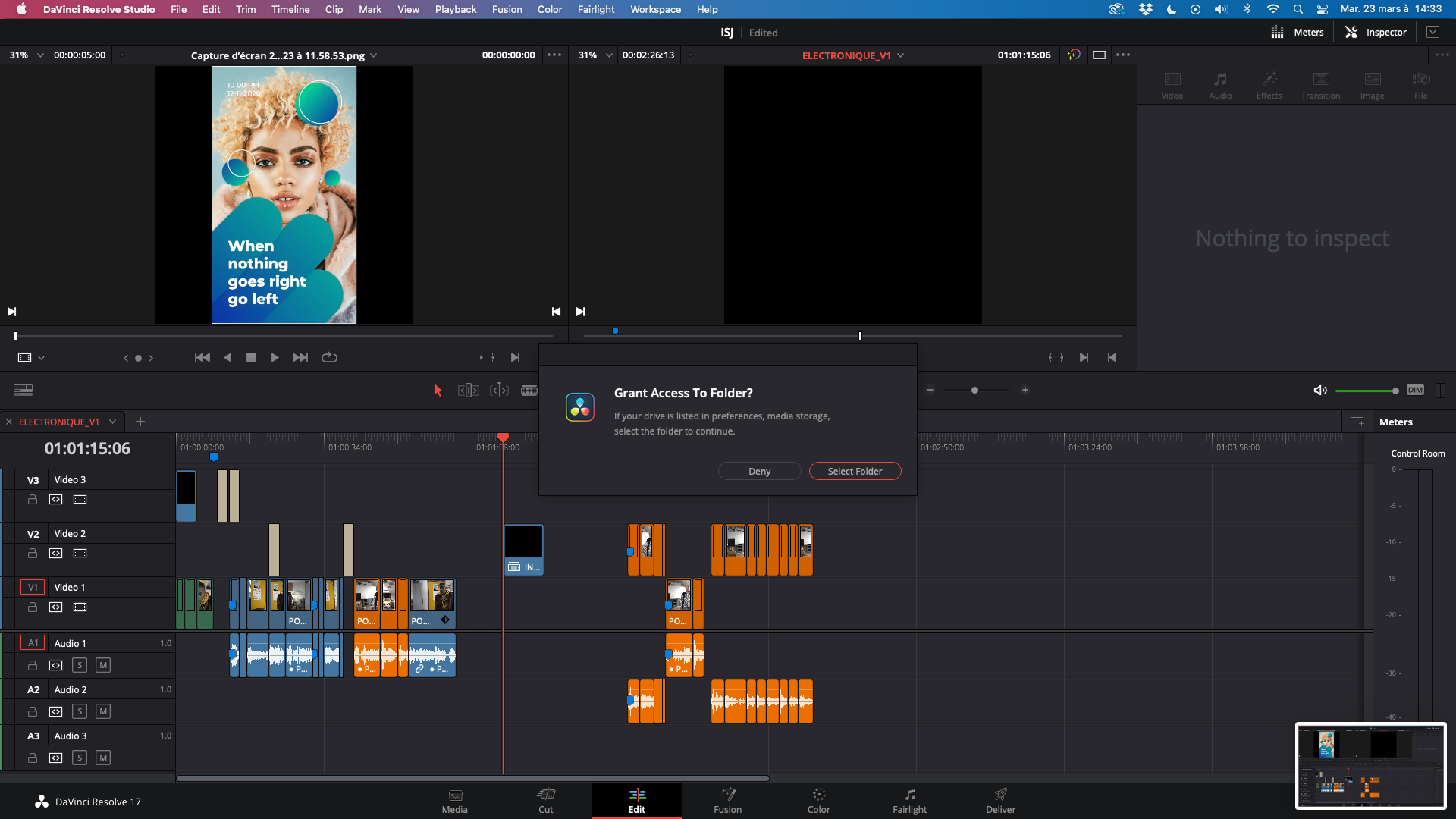Toggle loop playback in source viewer
The width and height of the screenshot is (1456, 819).
tap(329, 357)
